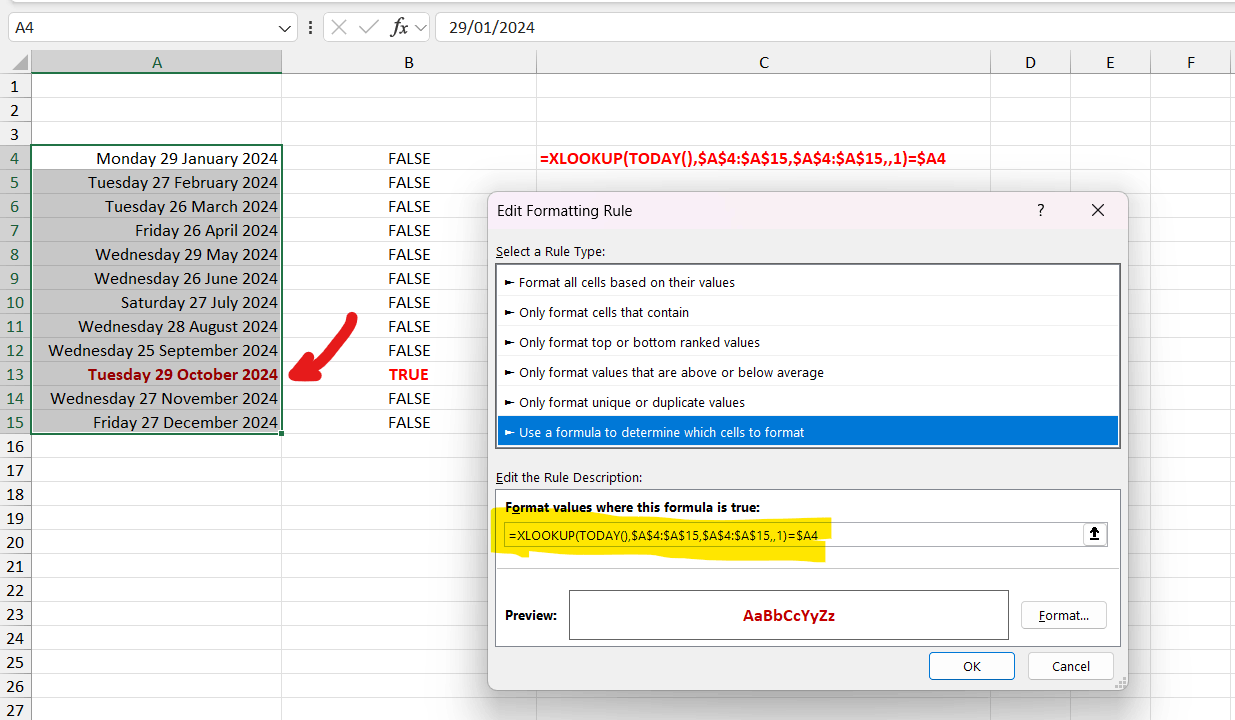Click the Name Box showing A4
Image resolution: width=1235 pixels, height=720 pixels.
[141, 28]
